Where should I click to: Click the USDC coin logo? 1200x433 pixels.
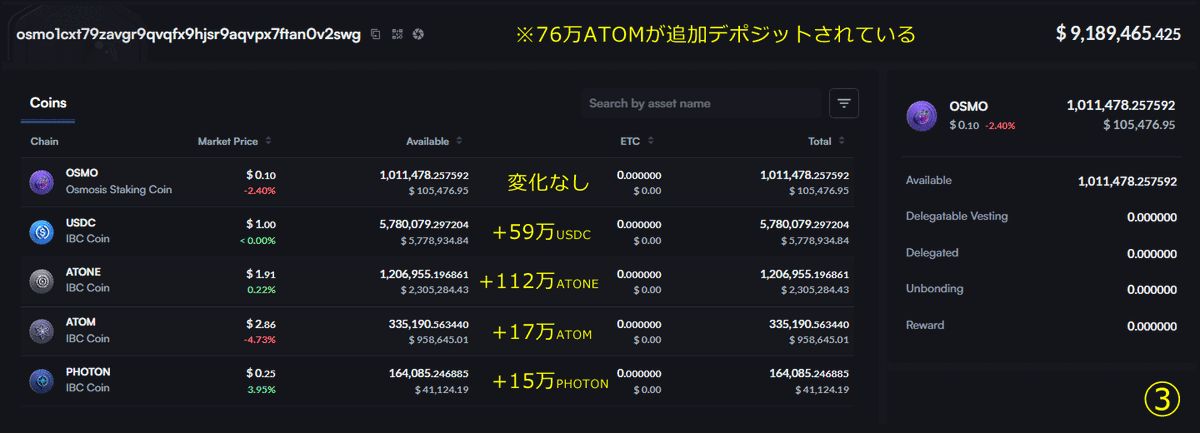tap(41, 231)
